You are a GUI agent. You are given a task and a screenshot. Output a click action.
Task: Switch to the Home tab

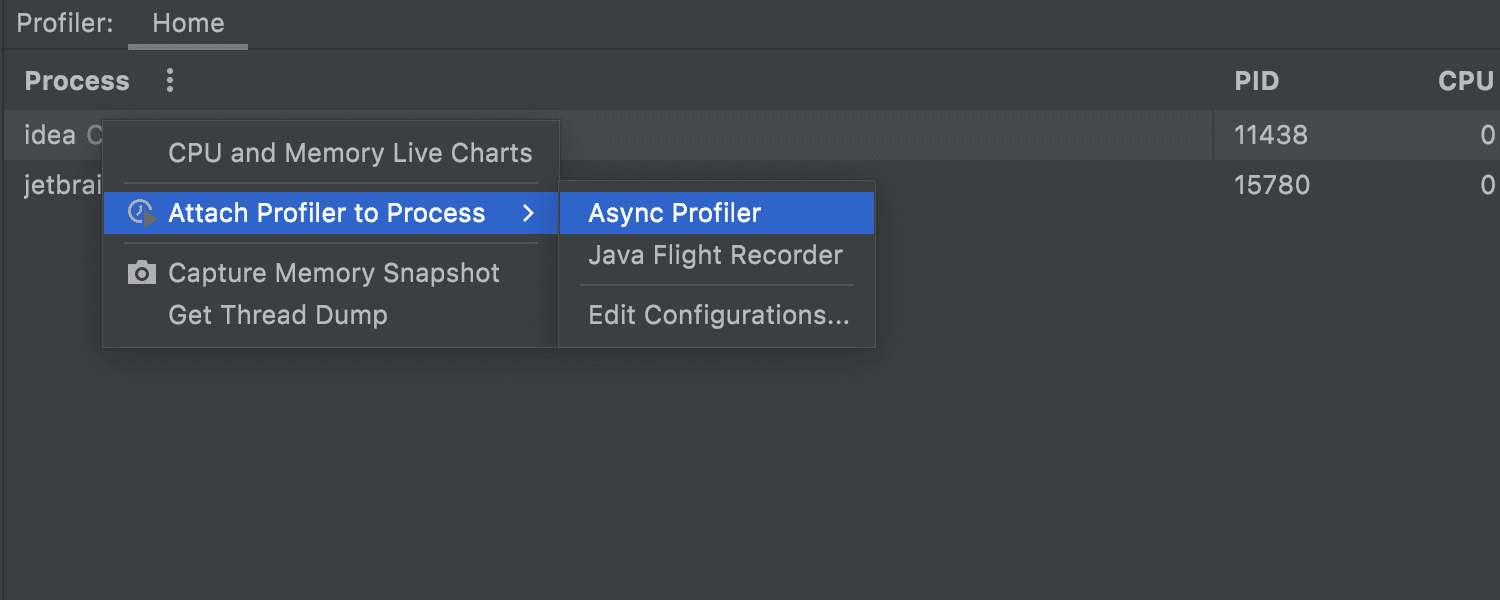[x=188, y=23]
